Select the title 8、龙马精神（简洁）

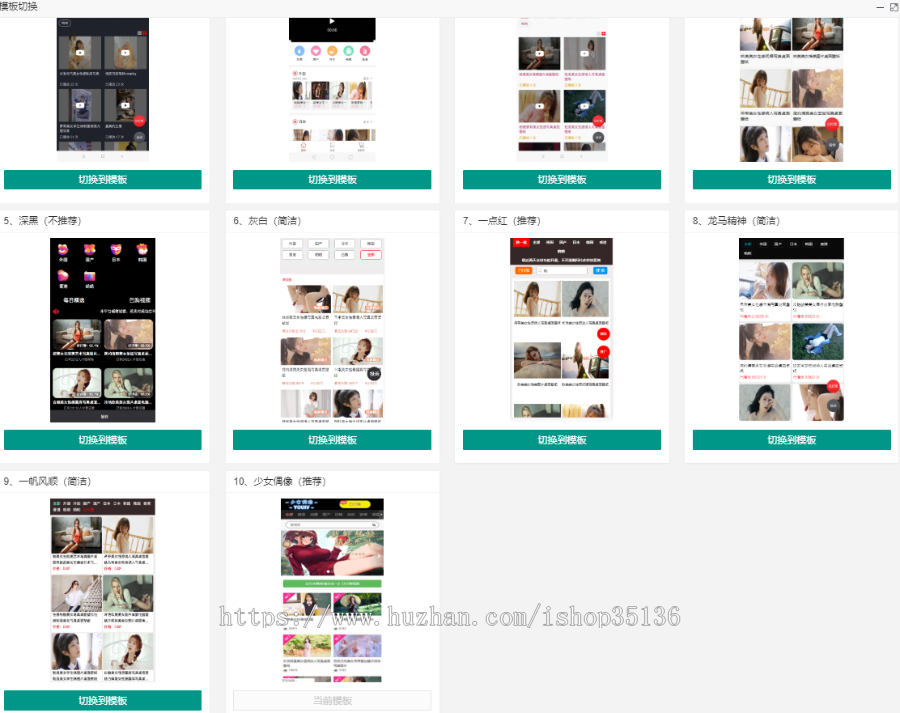[736, 221]
